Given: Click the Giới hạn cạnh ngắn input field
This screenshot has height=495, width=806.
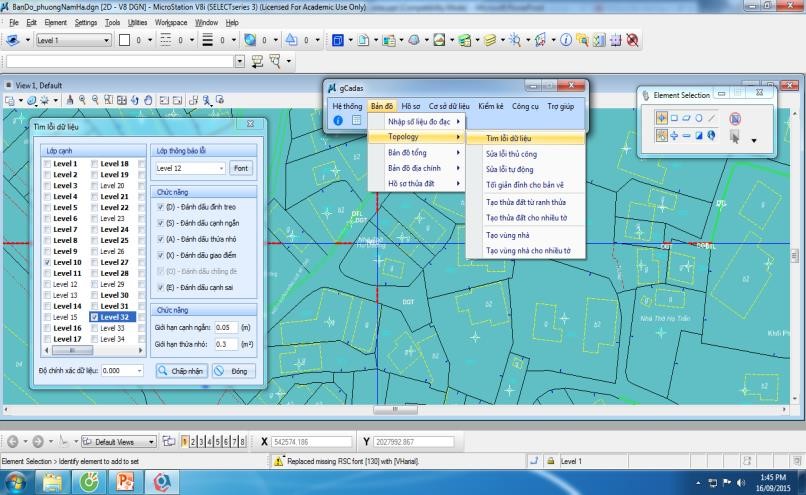Looking at the screenshot, I should coord(225,327).
